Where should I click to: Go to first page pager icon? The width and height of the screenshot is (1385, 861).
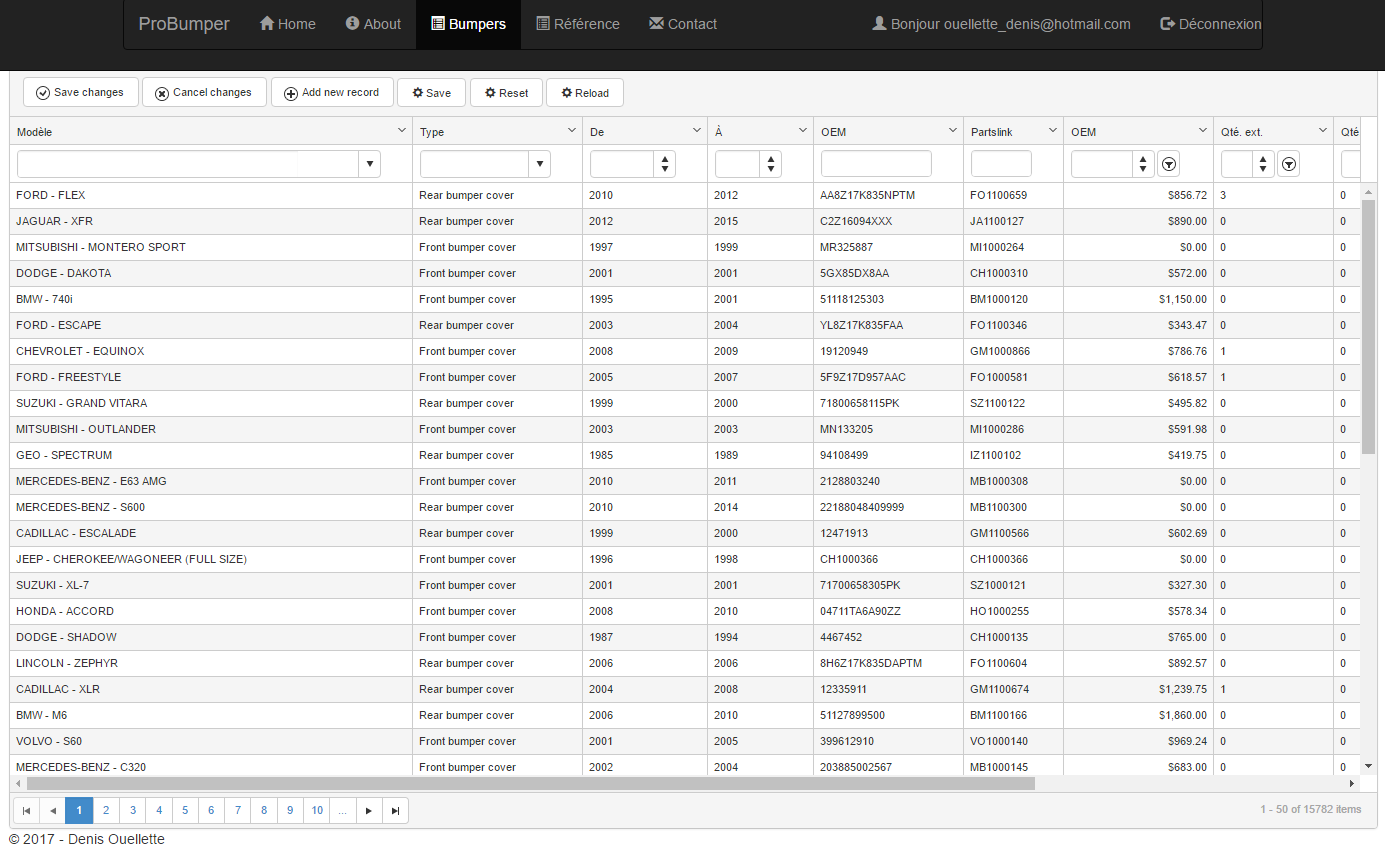[x=26, y=810]
